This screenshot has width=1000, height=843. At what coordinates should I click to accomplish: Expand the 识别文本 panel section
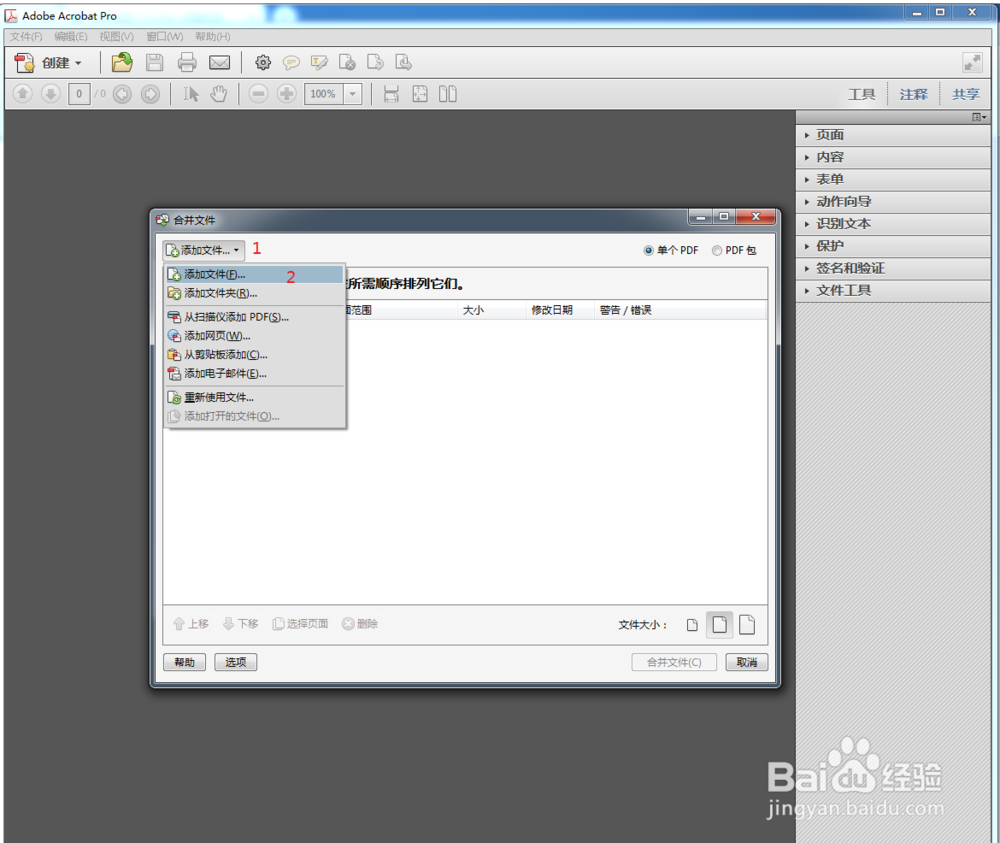893,224
